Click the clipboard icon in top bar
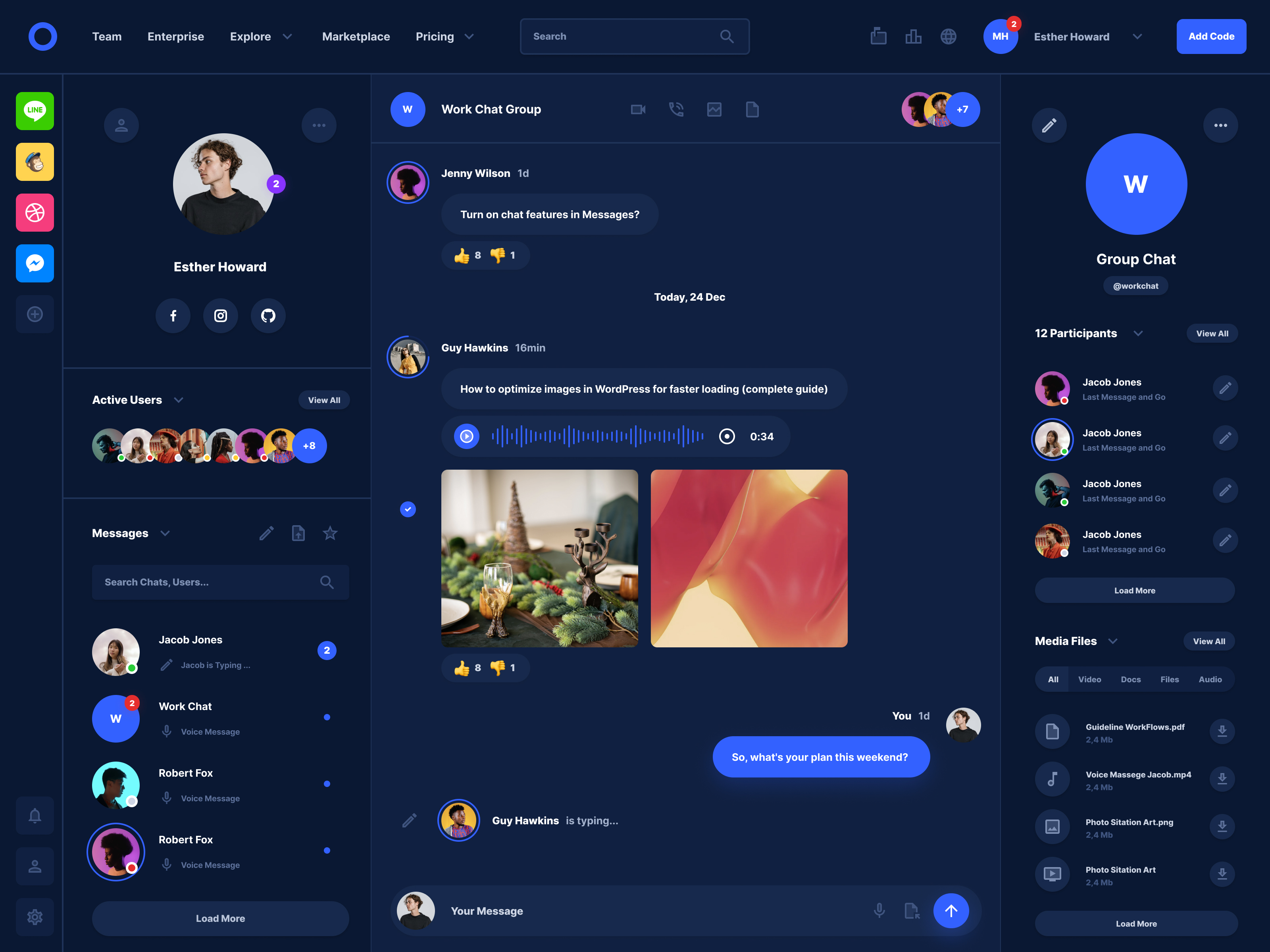1270x952 pixels. tap(878, 36)
